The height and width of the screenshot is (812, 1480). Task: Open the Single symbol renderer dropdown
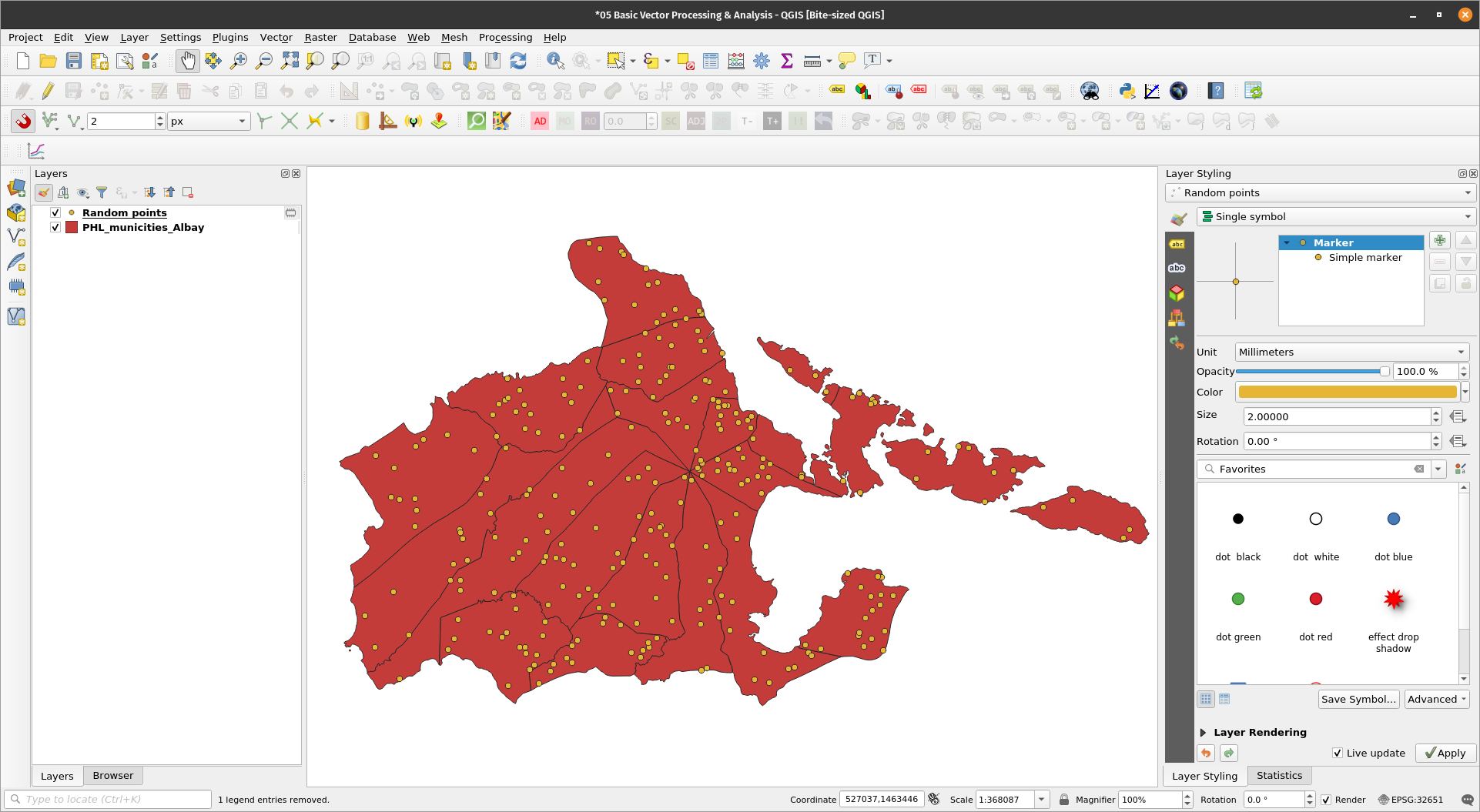(1336, 217)
